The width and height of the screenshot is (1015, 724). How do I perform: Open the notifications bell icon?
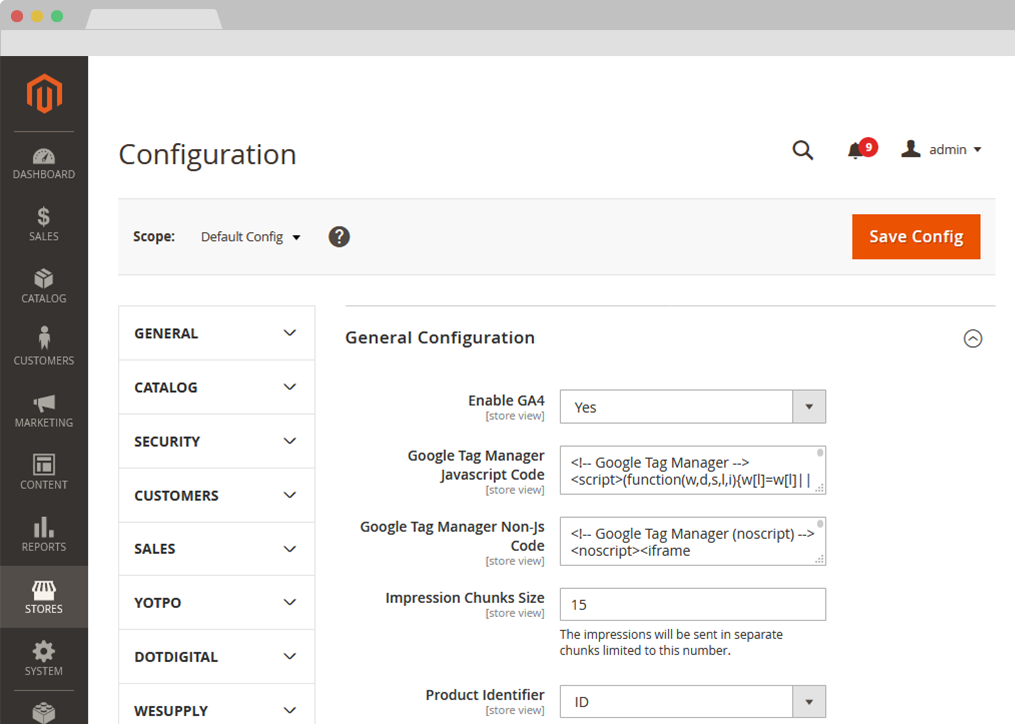[855, 150]
